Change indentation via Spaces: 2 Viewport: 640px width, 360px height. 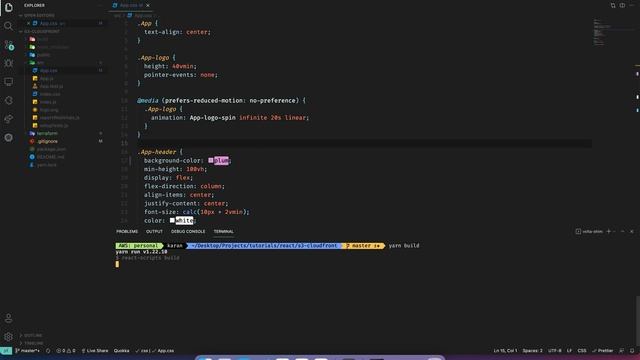tap(532, 351)
